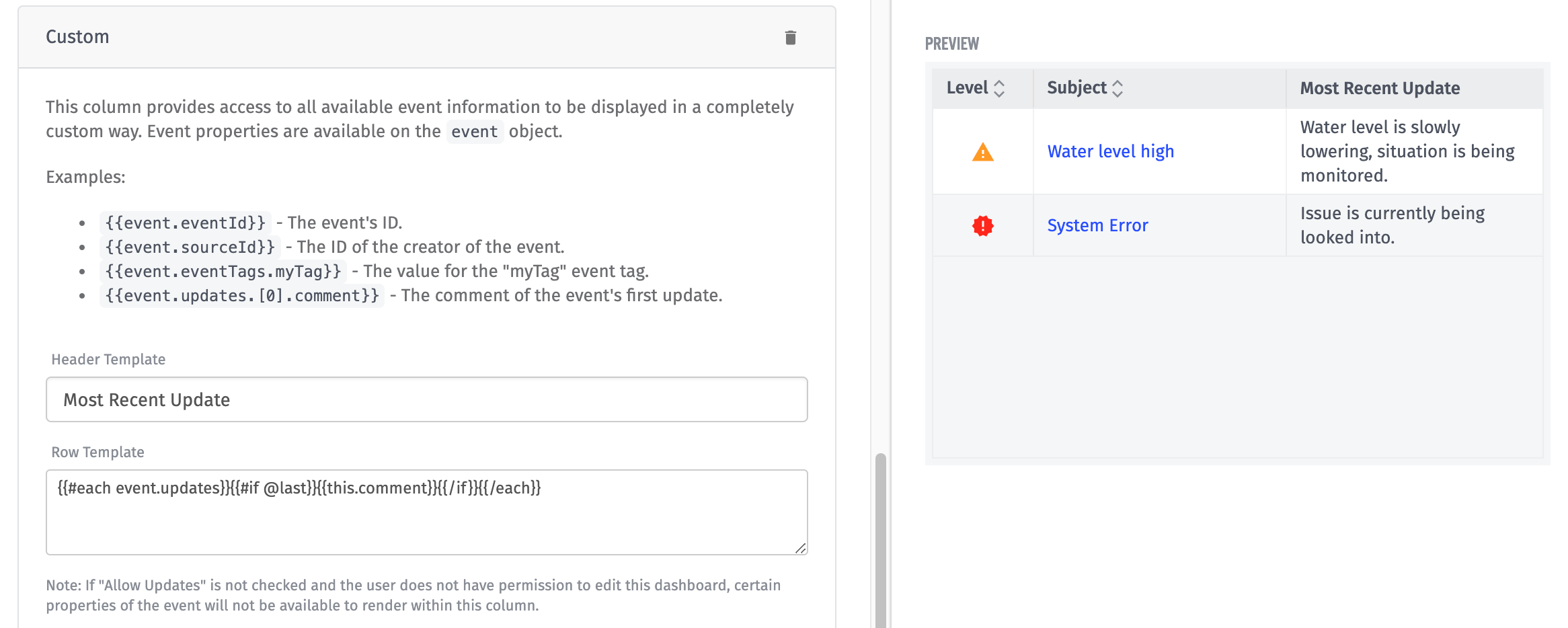Click the Most Recent Update column header
1568x628 pixels.
coord(1380,89)
